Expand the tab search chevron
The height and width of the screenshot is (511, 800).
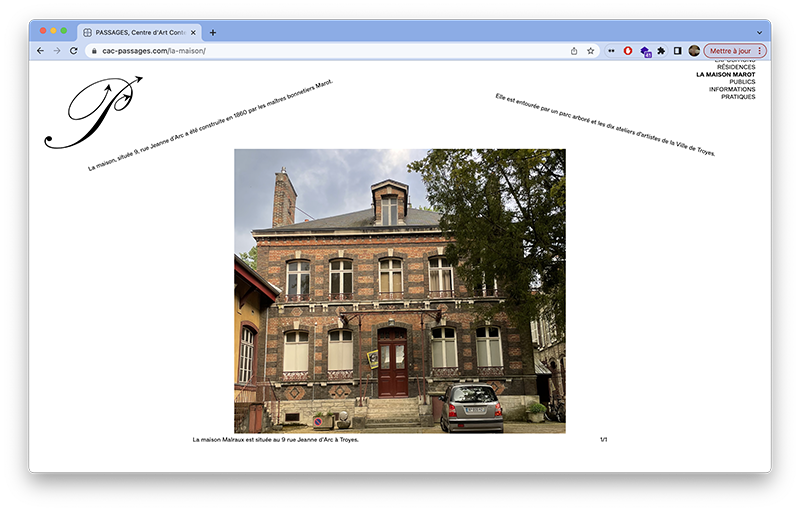pos(759,32)
